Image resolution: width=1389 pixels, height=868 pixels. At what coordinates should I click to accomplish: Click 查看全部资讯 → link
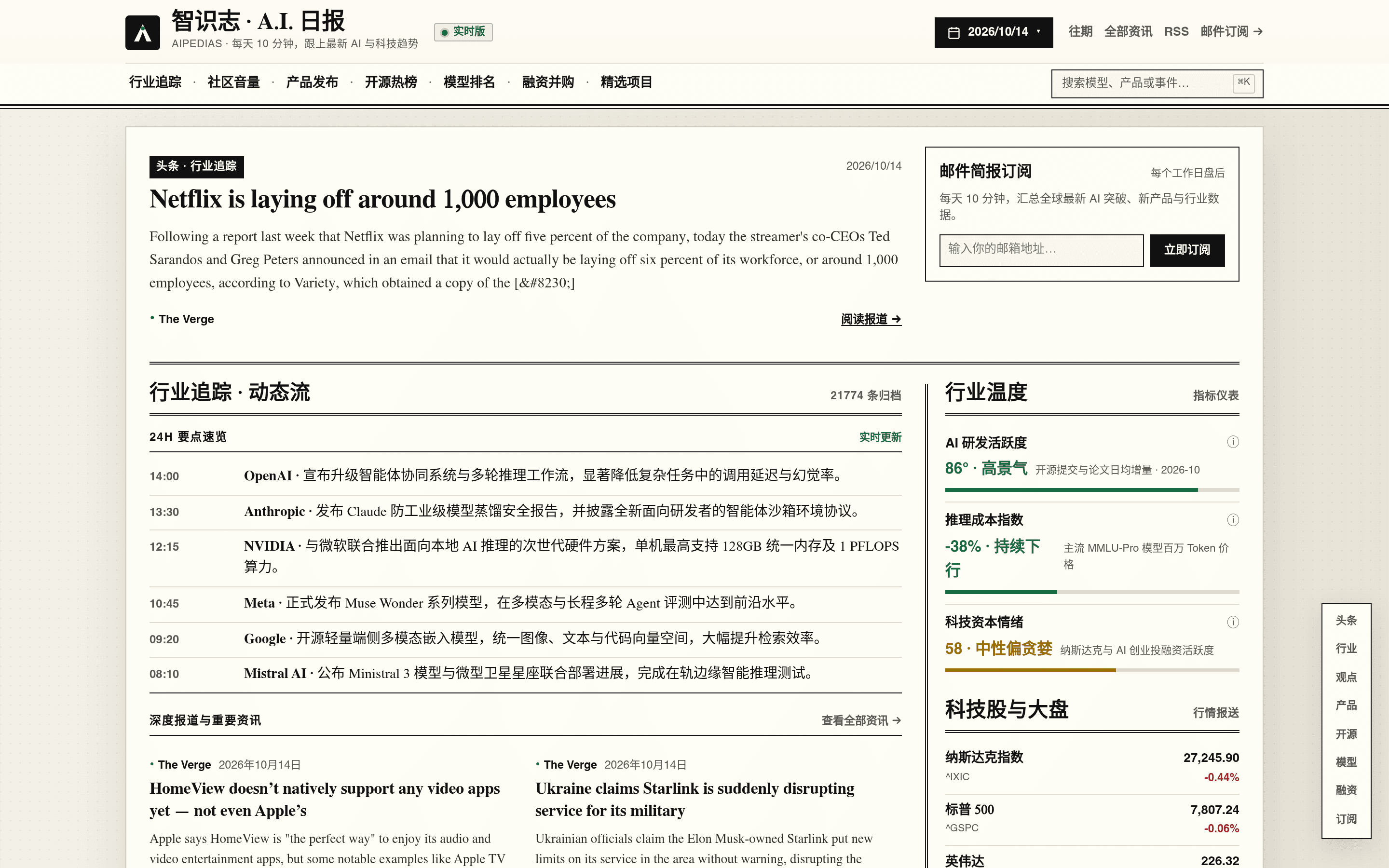tap(861, 720)
